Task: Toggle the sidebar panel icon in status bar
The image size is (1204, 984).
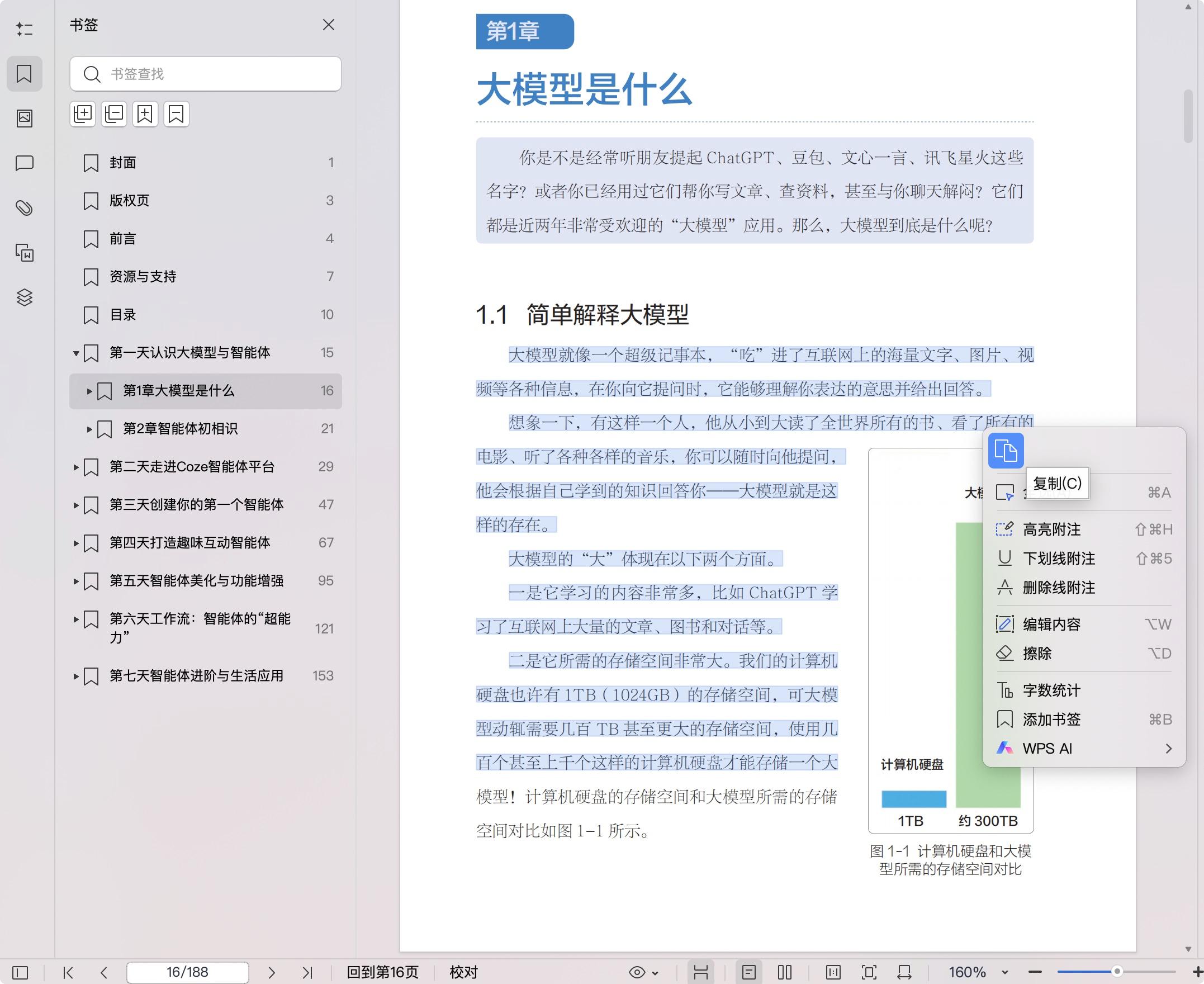Action: pyautogui.click(x=20, y=973)
